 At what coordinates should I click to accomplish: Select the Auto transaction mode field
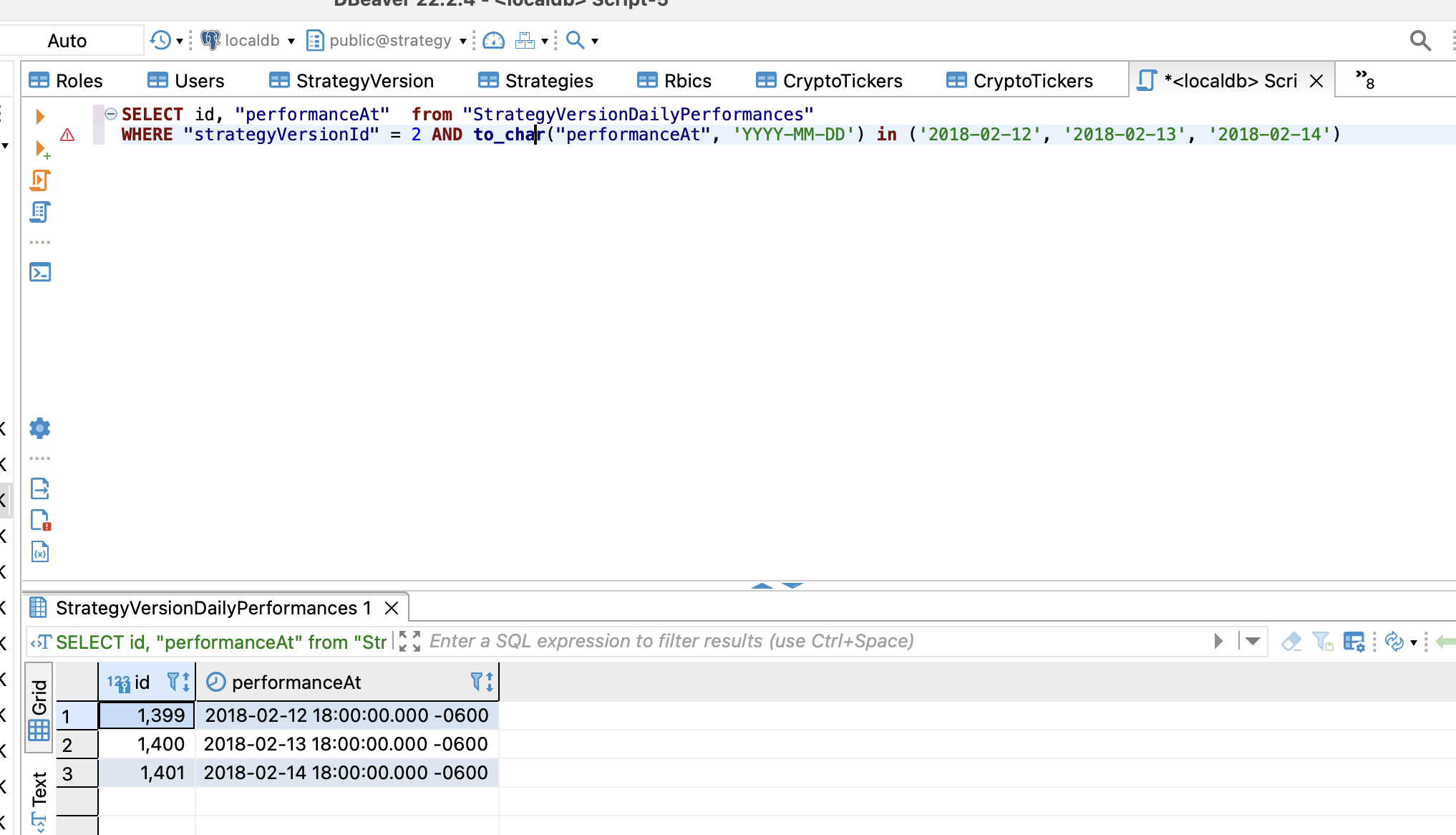[x=70, y=40]
